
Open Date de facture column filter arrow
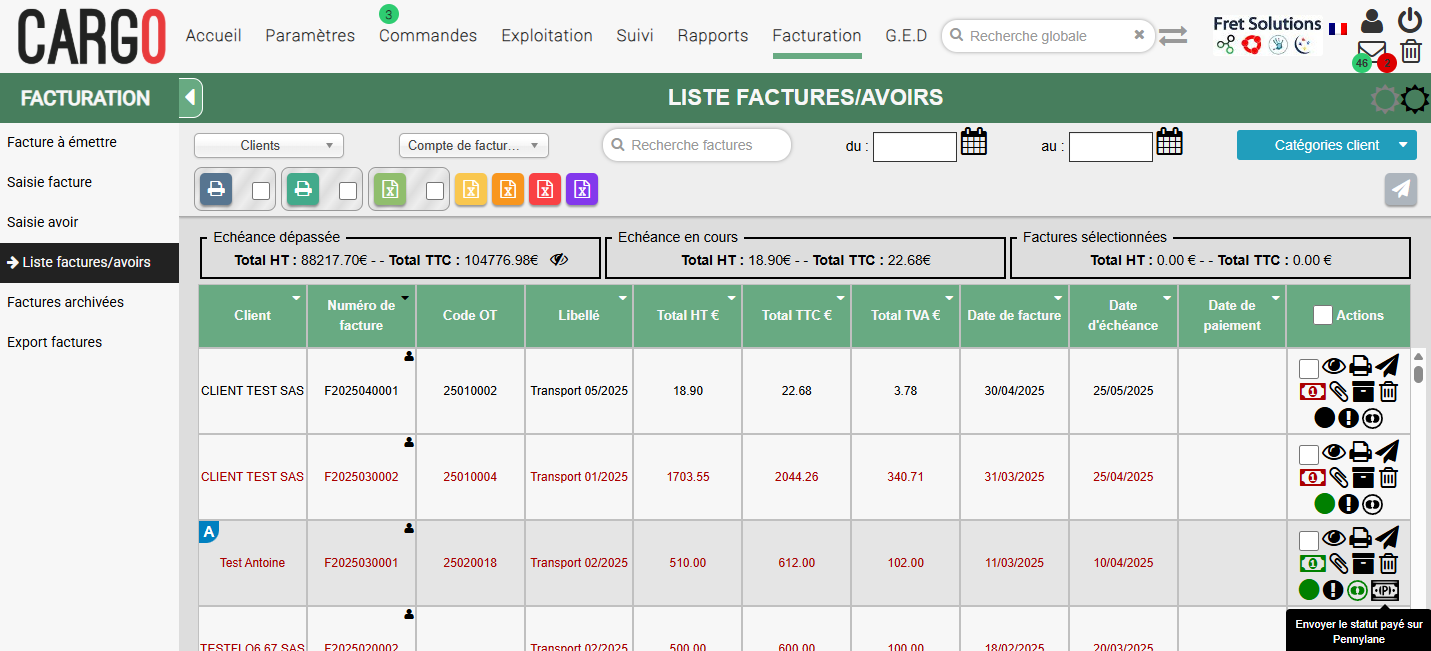1058,298
